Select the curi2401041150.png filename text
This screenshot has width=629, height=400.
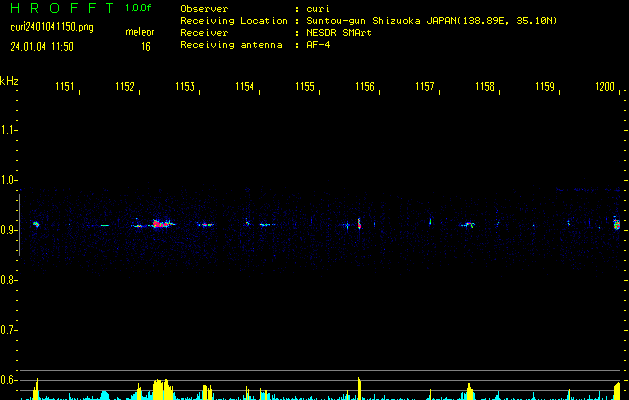pos(50,27)
